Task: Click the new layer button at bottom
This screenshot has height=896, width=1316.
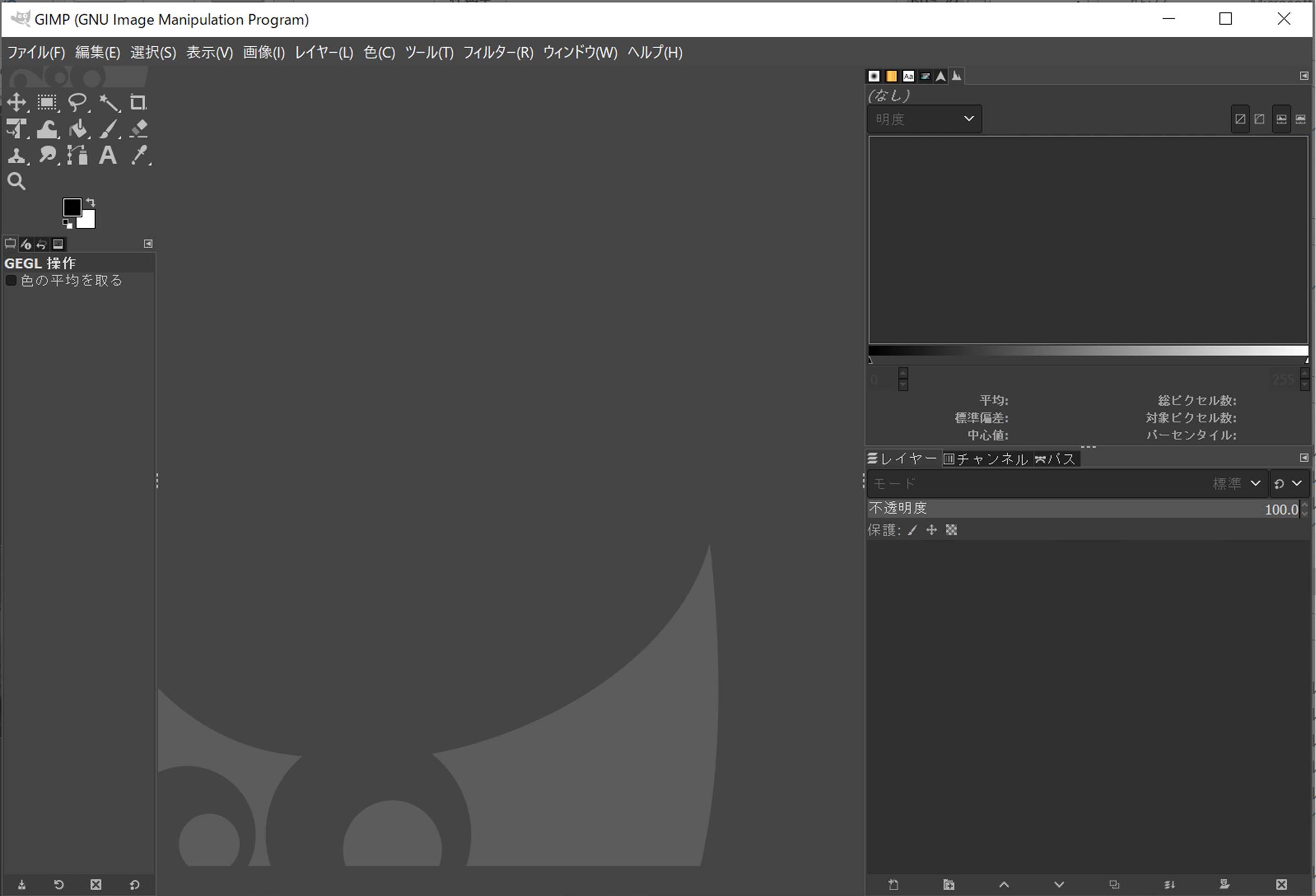Action: click(894, 885)
